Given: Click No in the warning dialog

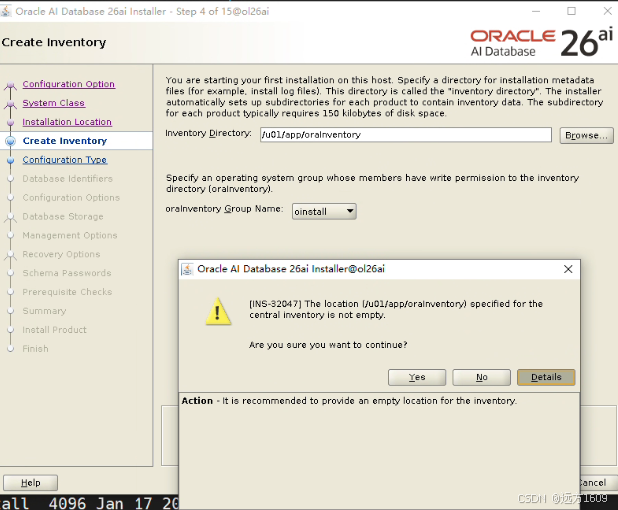Looking at the screenshot, I should (x=482, y=377).
